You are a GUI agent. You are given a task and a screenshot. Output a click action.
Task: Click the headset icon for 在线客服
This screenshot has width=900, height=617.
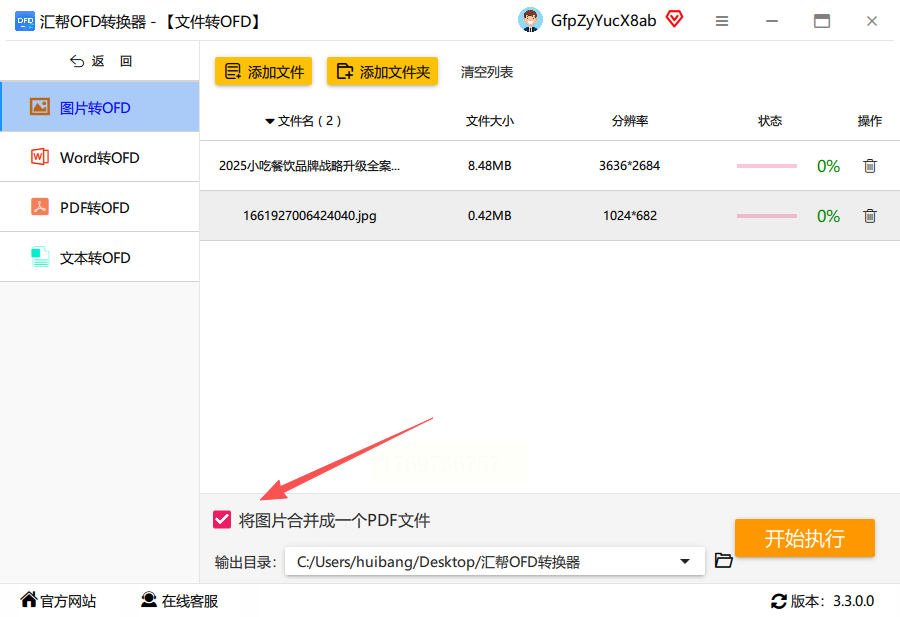pos(149,600)
